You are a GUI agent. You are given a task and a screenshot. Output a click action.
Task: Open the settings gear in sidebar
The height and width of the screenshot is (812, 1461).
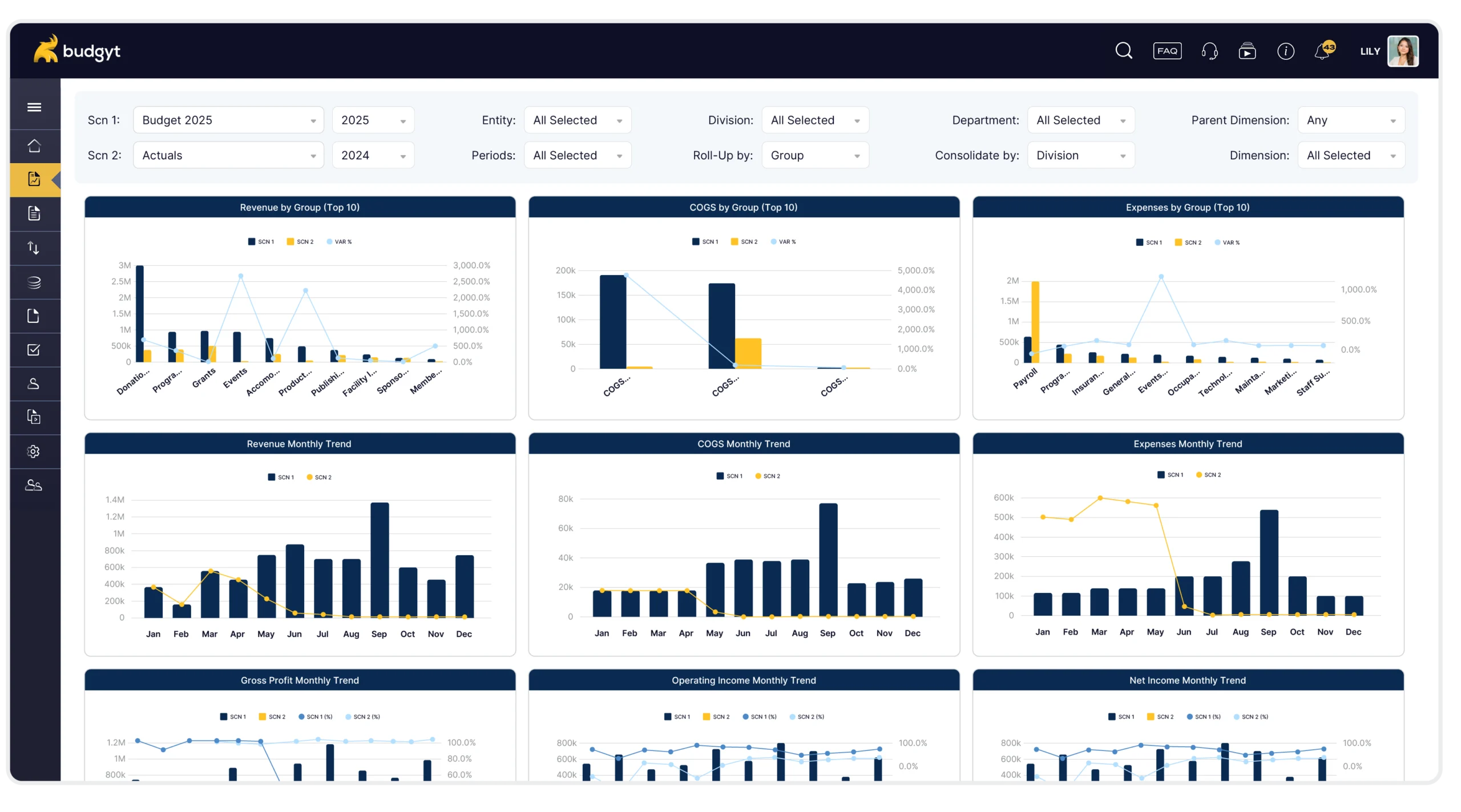tap(34, 451)
